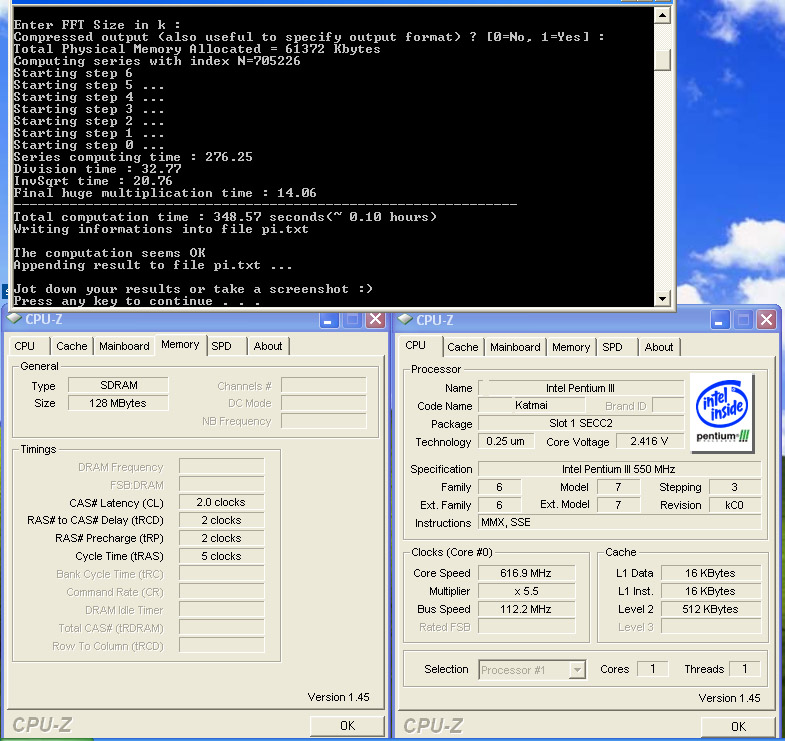Click the Stepping 3 value field

point(735,487)
